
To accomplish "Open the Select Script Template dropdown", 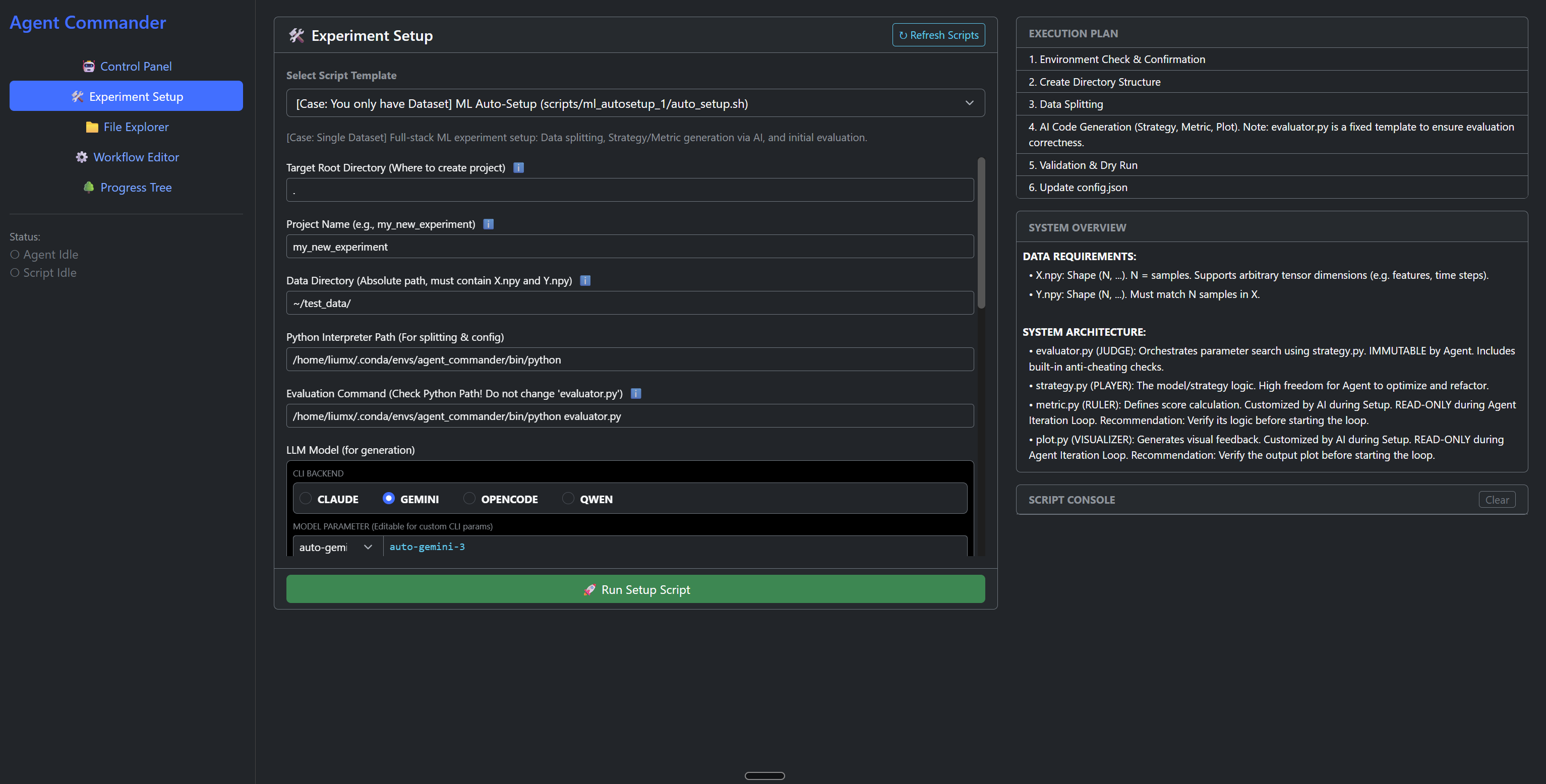I will tap(635, 103).
